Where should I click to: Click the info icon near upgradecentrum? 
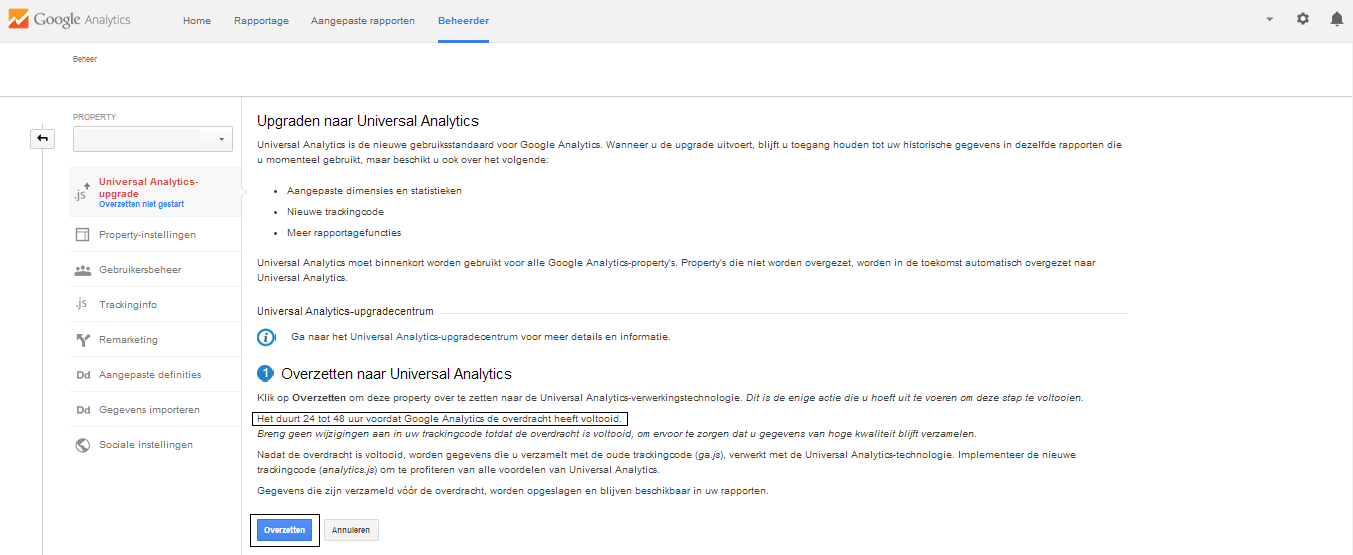click(x=266, y=337)
